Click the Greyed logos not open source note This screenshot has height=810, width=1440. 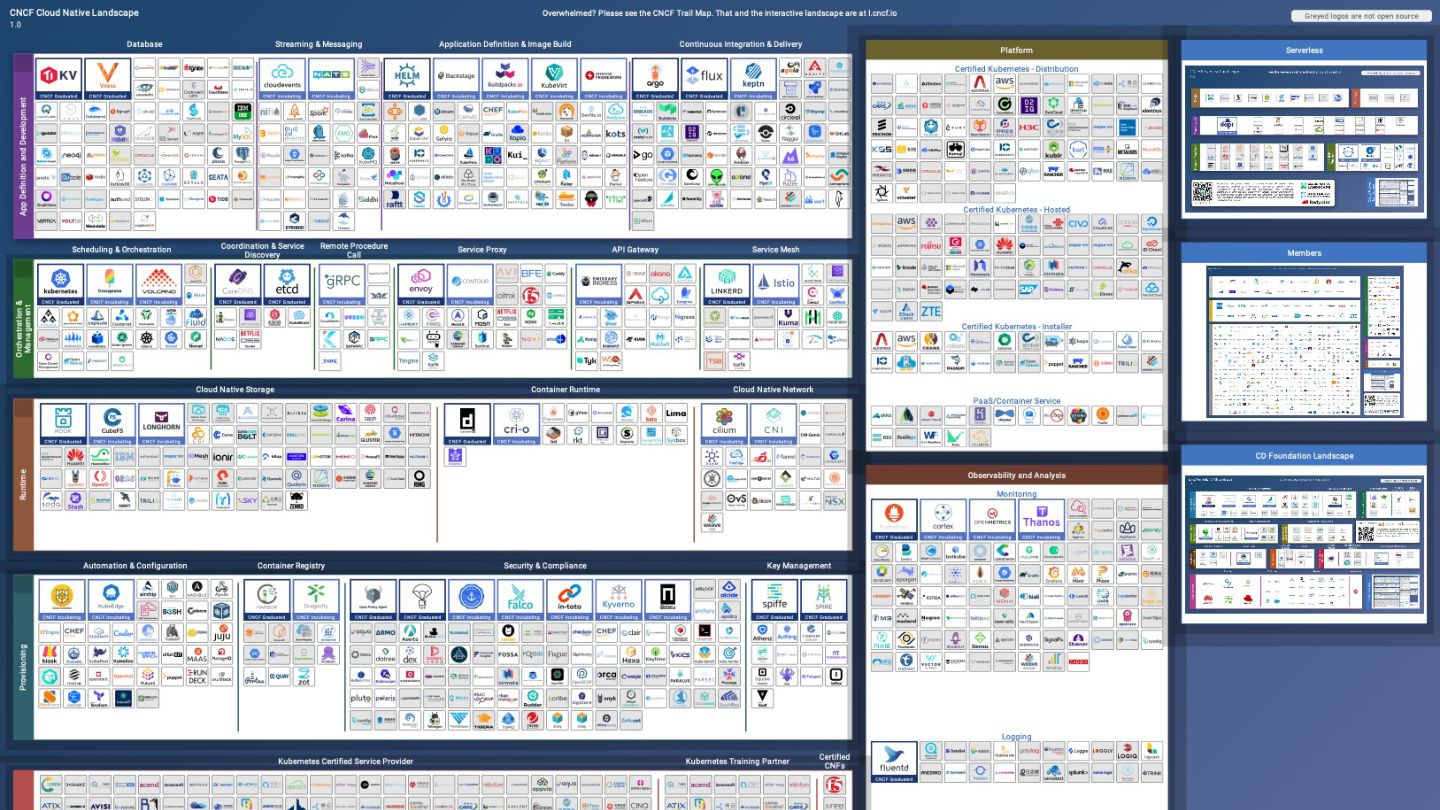click(x=1360, y=16)
